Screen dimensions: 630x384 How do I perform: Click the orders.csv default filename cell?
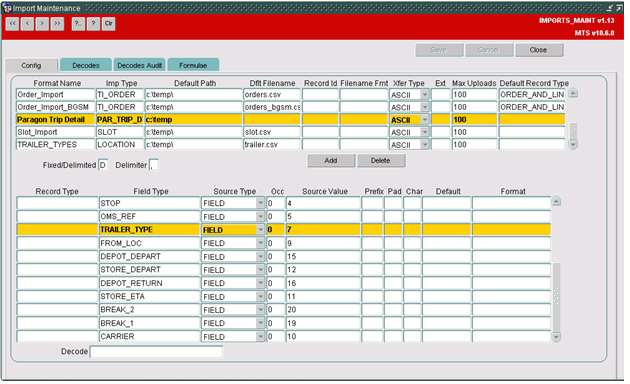(x=272, y=94)
